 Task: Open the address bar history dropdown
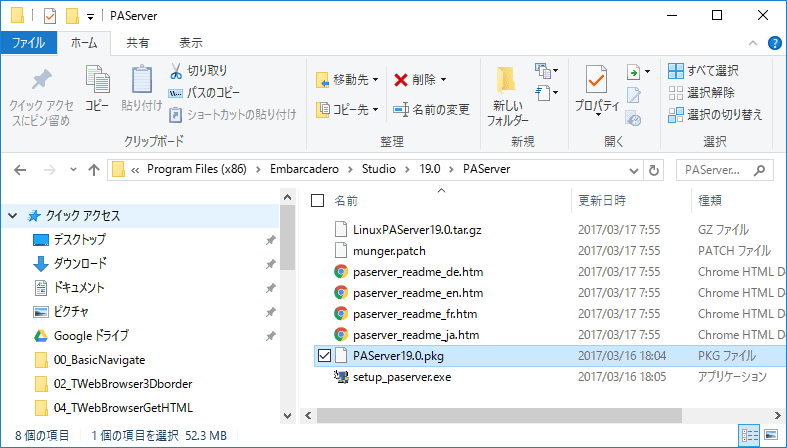[x=633, y=171]
